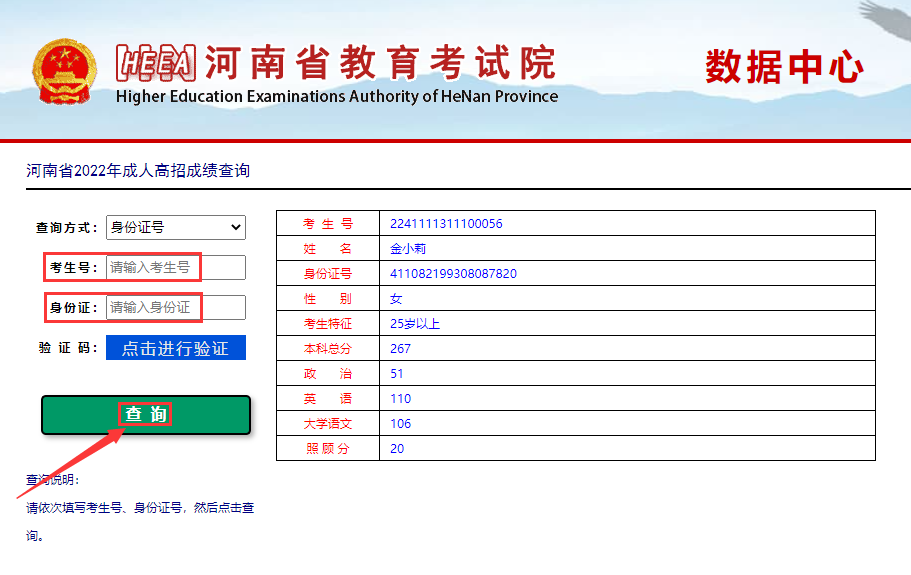Focus the 身份证 input field
The height and width of the screenshot is (575, 911).
click(x=175, y=308)
